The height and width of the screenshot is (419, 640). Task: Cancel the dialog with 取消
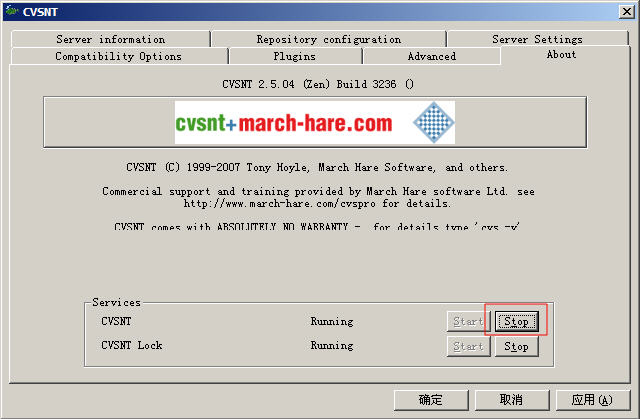pos(510,400)
